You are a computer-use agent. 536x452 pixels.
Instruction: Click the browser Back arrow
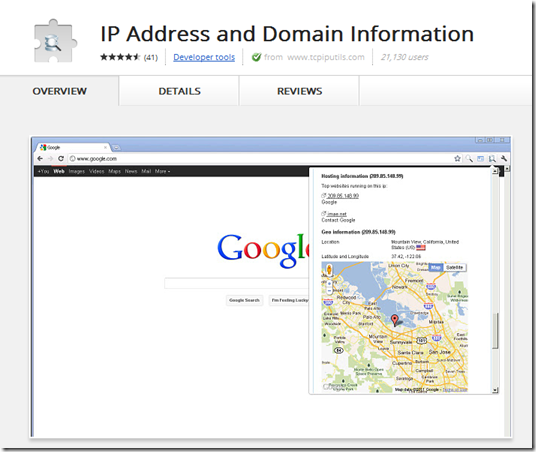(40, 159)
